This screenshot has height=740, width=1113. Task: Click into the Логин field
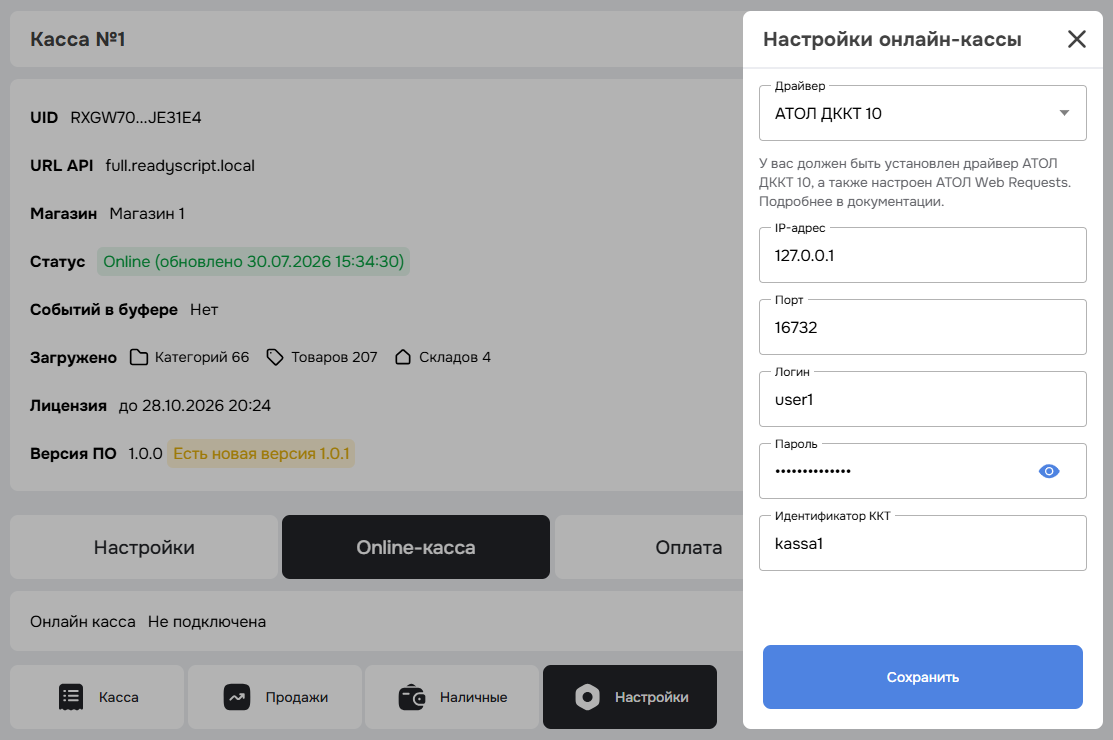(x=923, y=399)
